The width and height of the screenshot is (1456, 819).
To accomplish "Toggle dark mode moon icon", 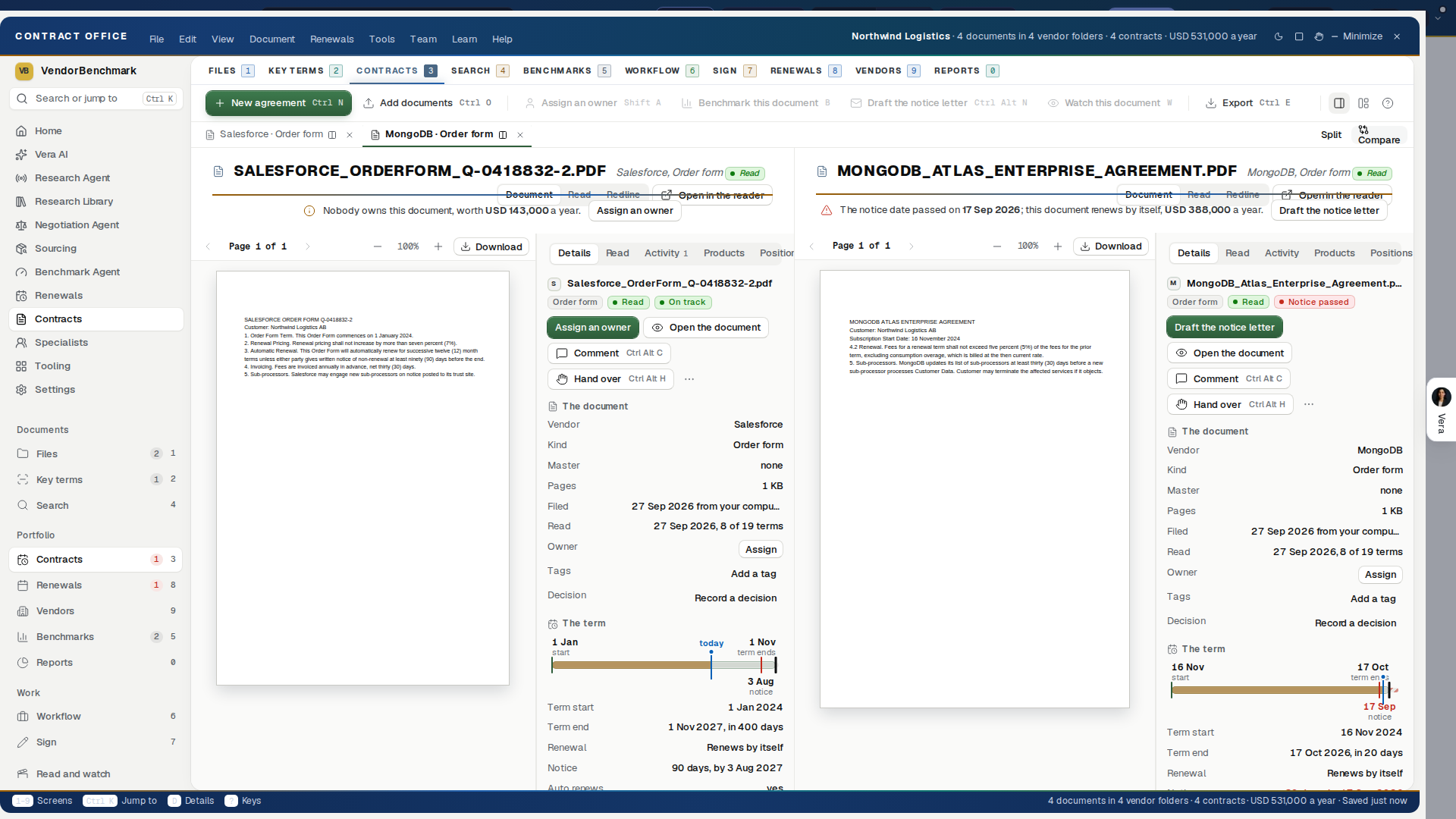I will [x=1279, y=36].
